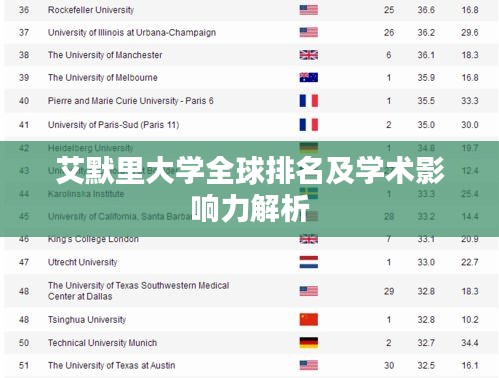
Task: Click the value 20.9 in the King's College row
Action: (x=470, y=239)
